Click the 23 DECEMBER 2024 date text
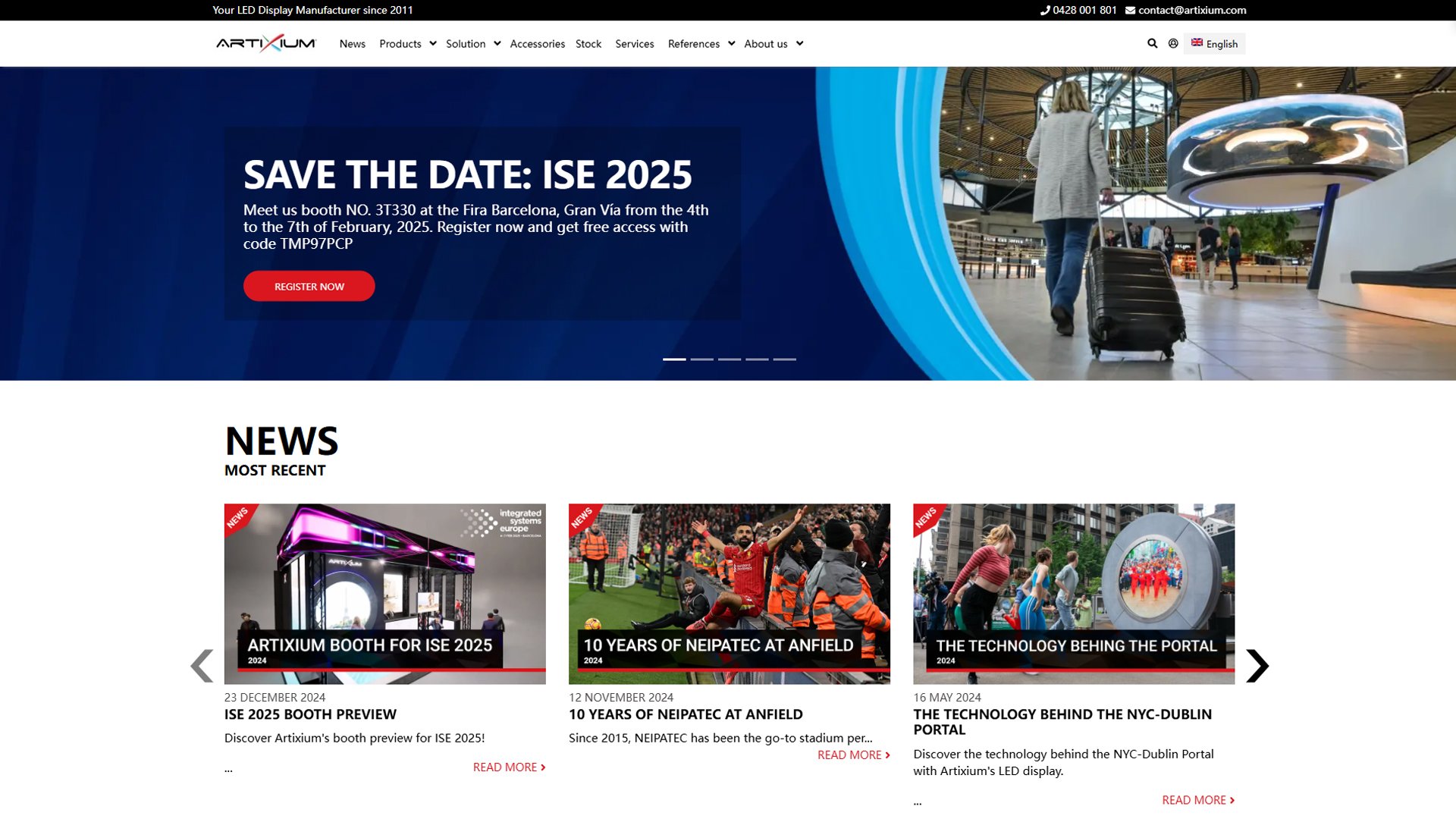 coord(275,697)
